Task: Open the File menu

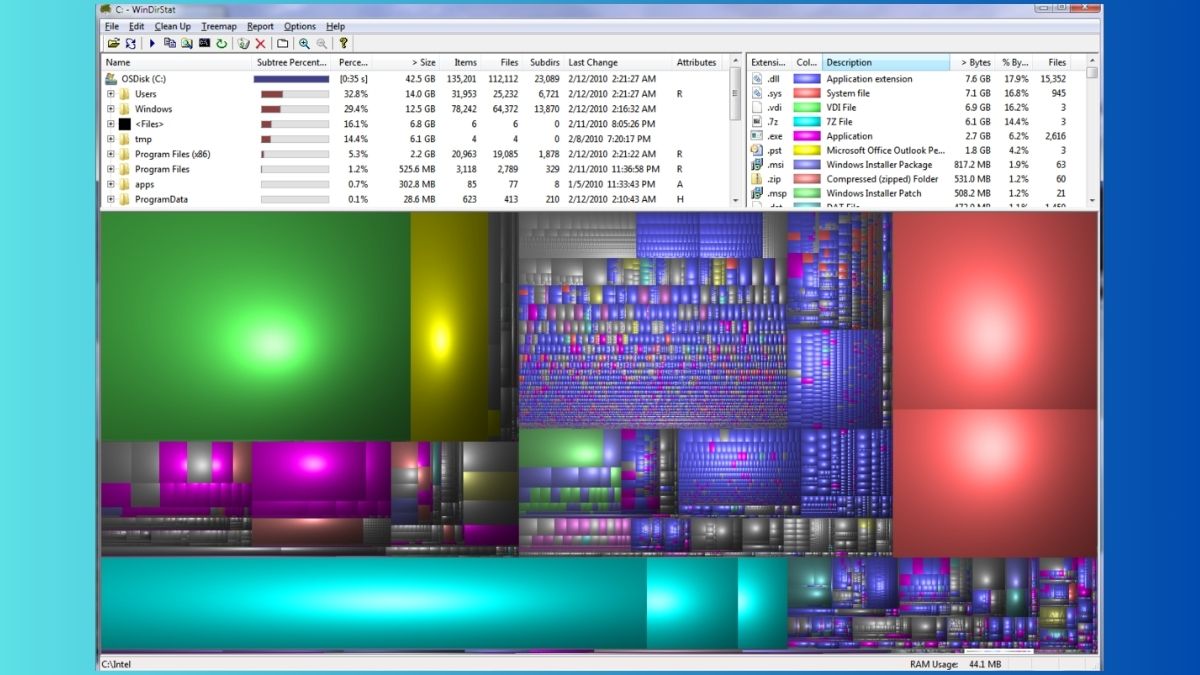Action: pos(112,26)
